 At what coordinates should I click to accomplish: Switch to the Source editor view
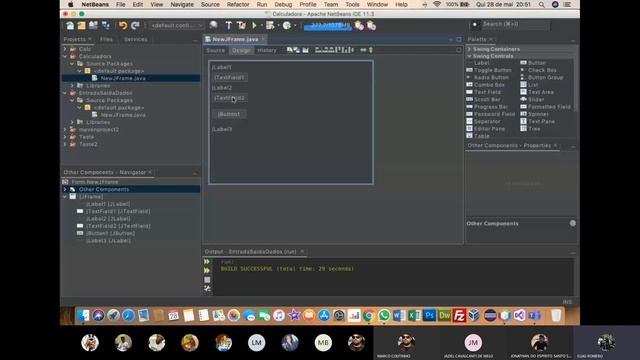(216, 50)
